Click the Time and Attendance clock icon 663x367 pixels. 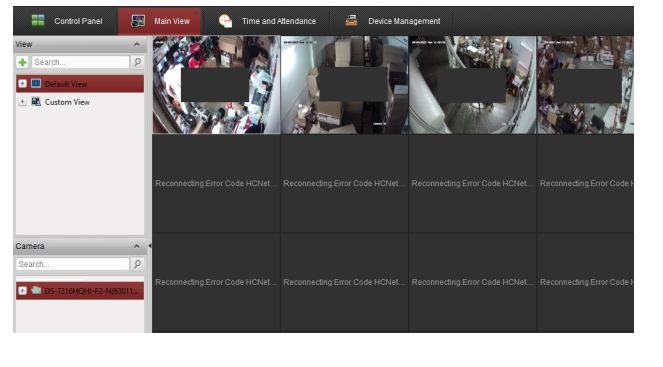[x=225, y=21]
